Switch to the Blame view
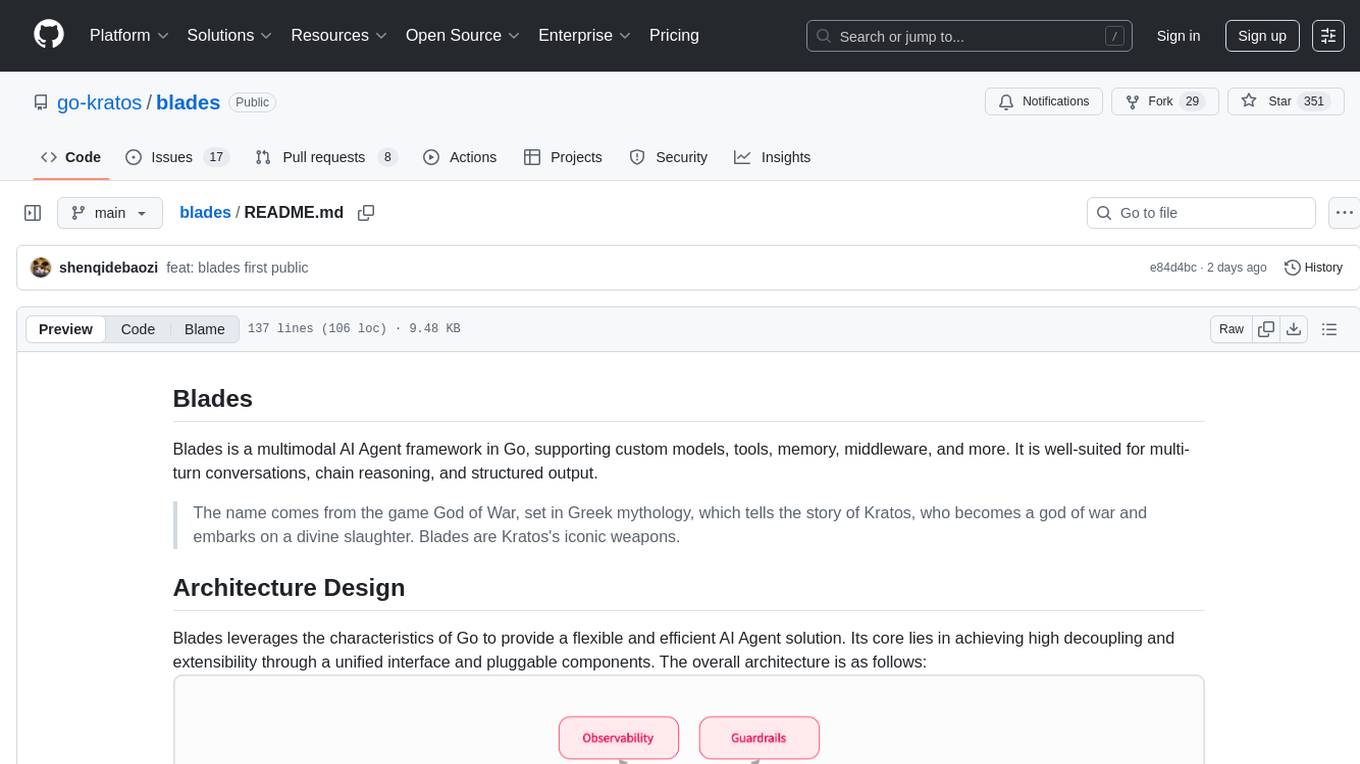1360x764 pixels. 204,329
